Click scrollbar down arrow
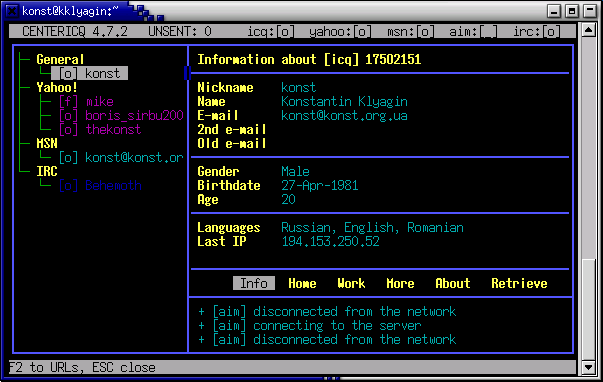The image size is (603, 382). click(x=588, y=367)
